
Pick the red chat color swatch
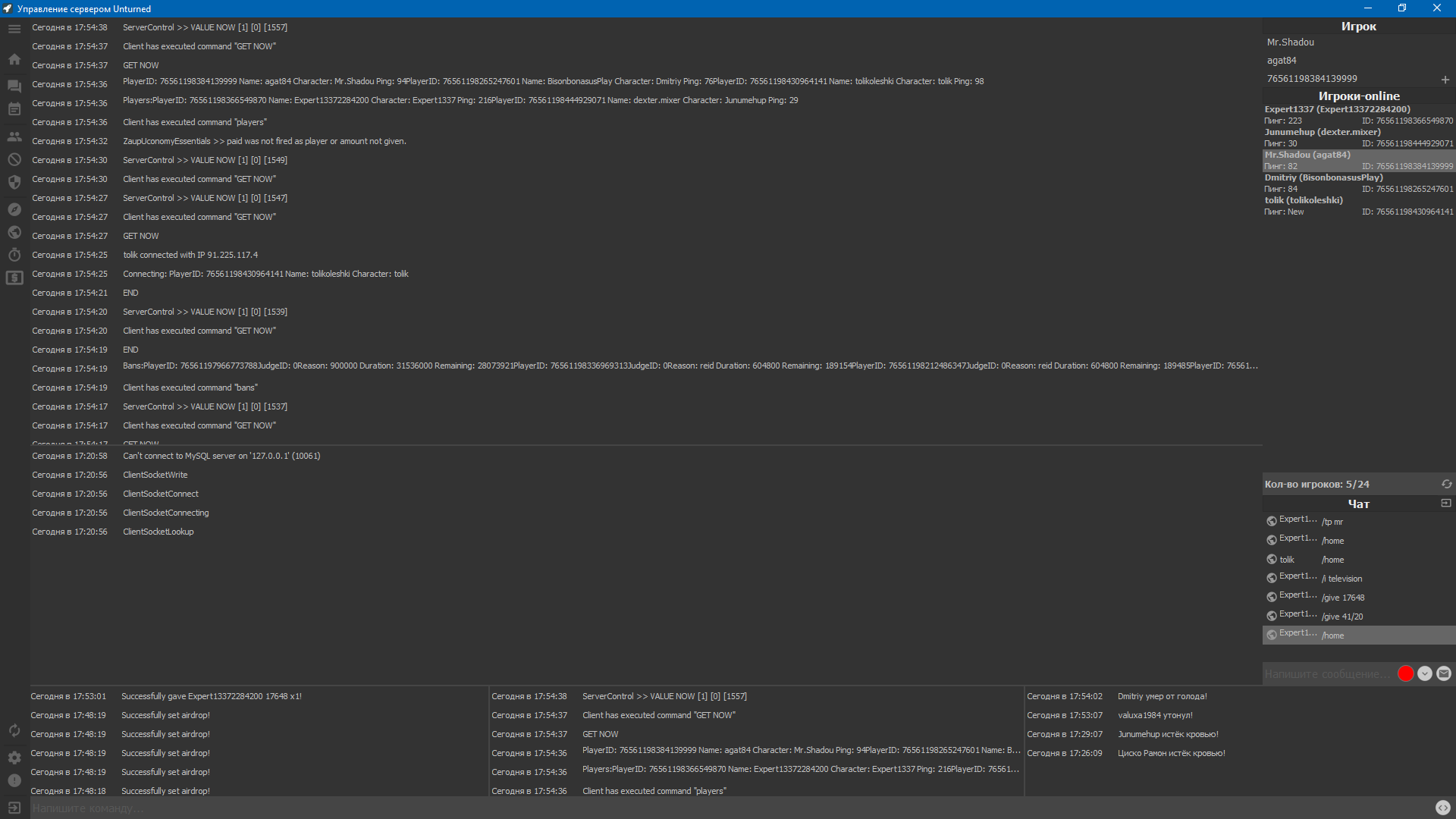pos(1406,674)
